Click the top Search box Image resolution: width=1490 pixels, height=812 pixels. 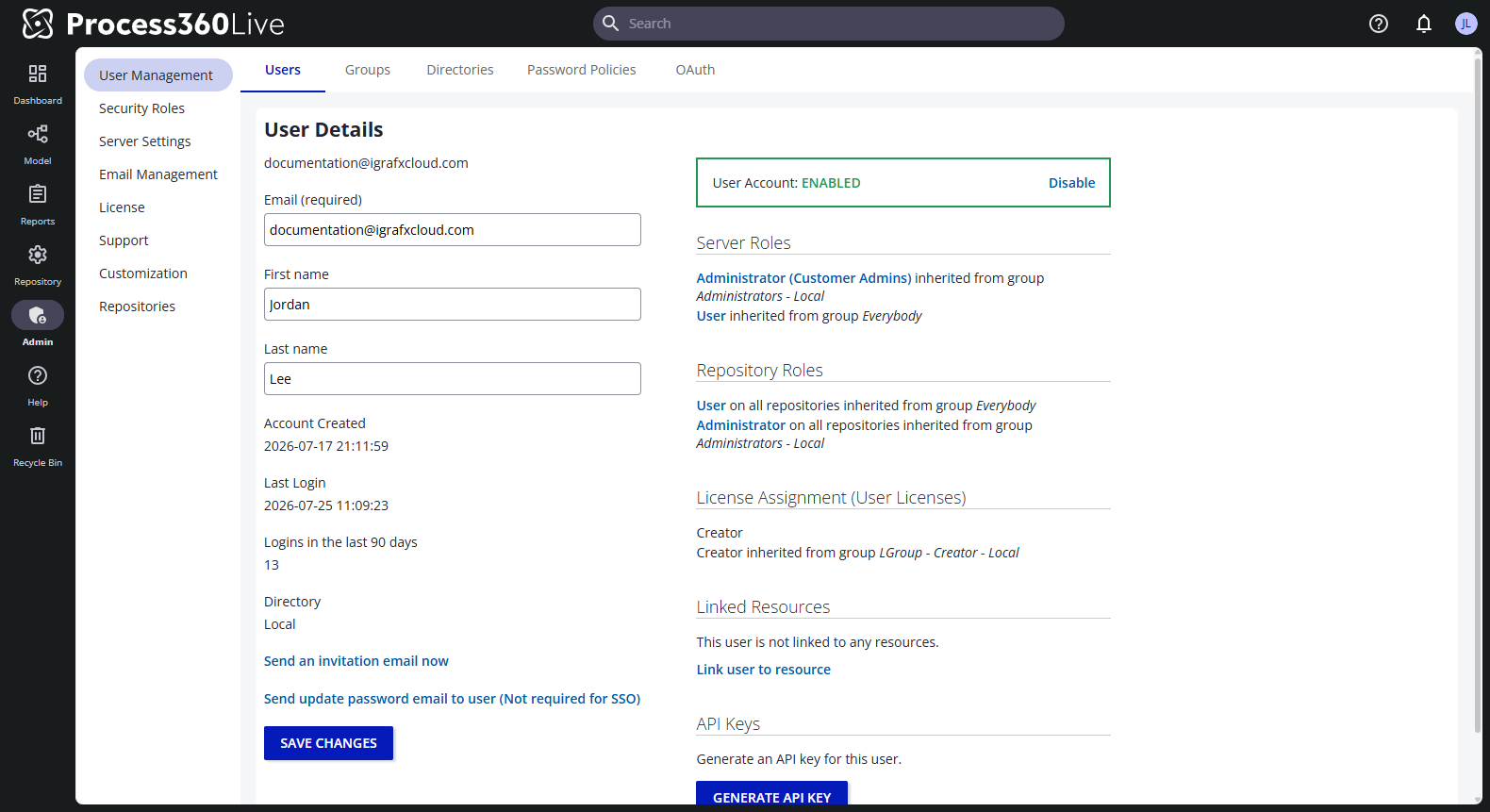[829, 24]
